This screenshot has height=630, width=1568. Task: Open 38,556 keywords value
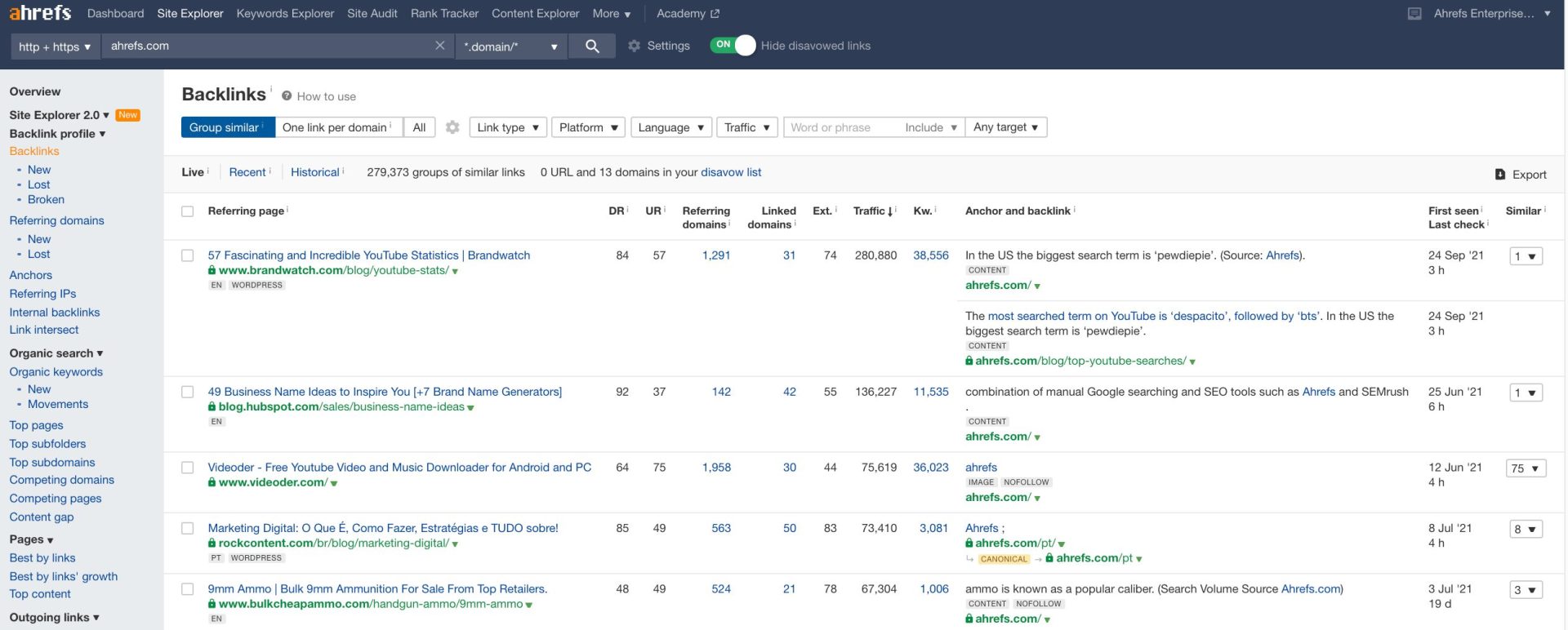point(931,255)
